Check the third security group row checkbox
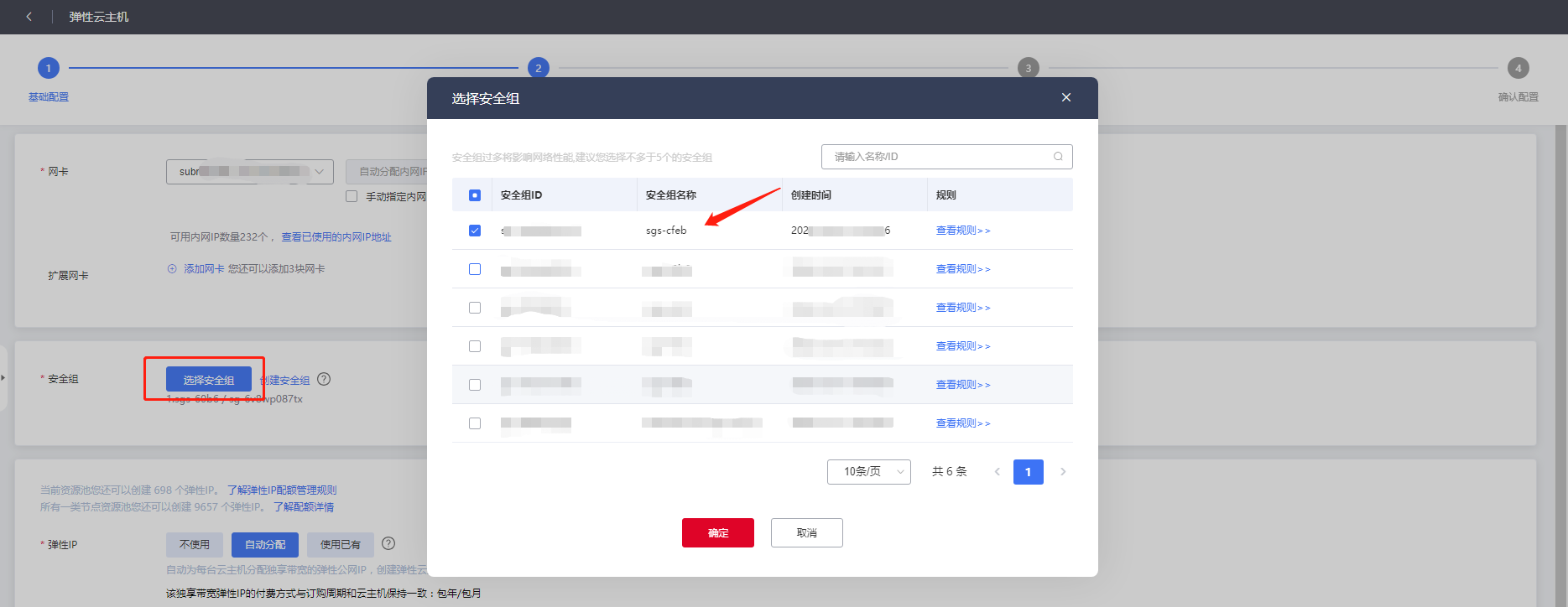Viewport: 1568px width, 607px height. [475, 308]
